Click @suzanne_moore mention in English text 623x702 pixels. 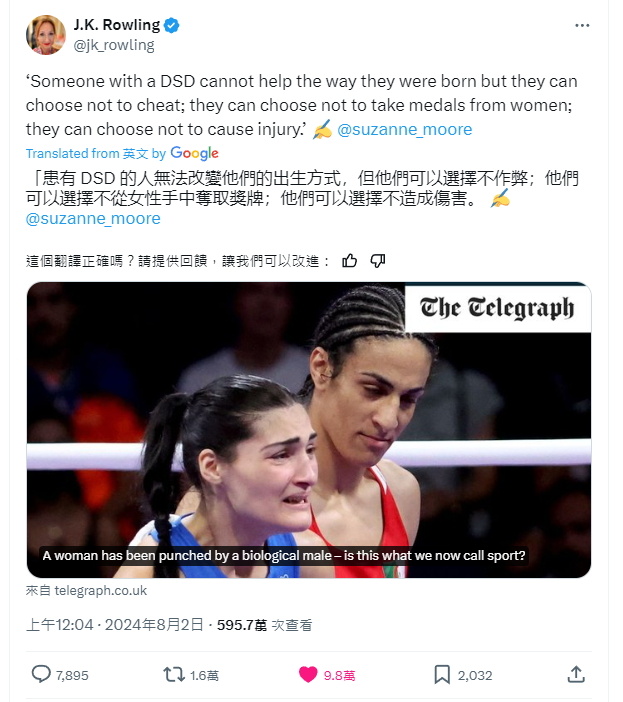click(x=405, y=129)
